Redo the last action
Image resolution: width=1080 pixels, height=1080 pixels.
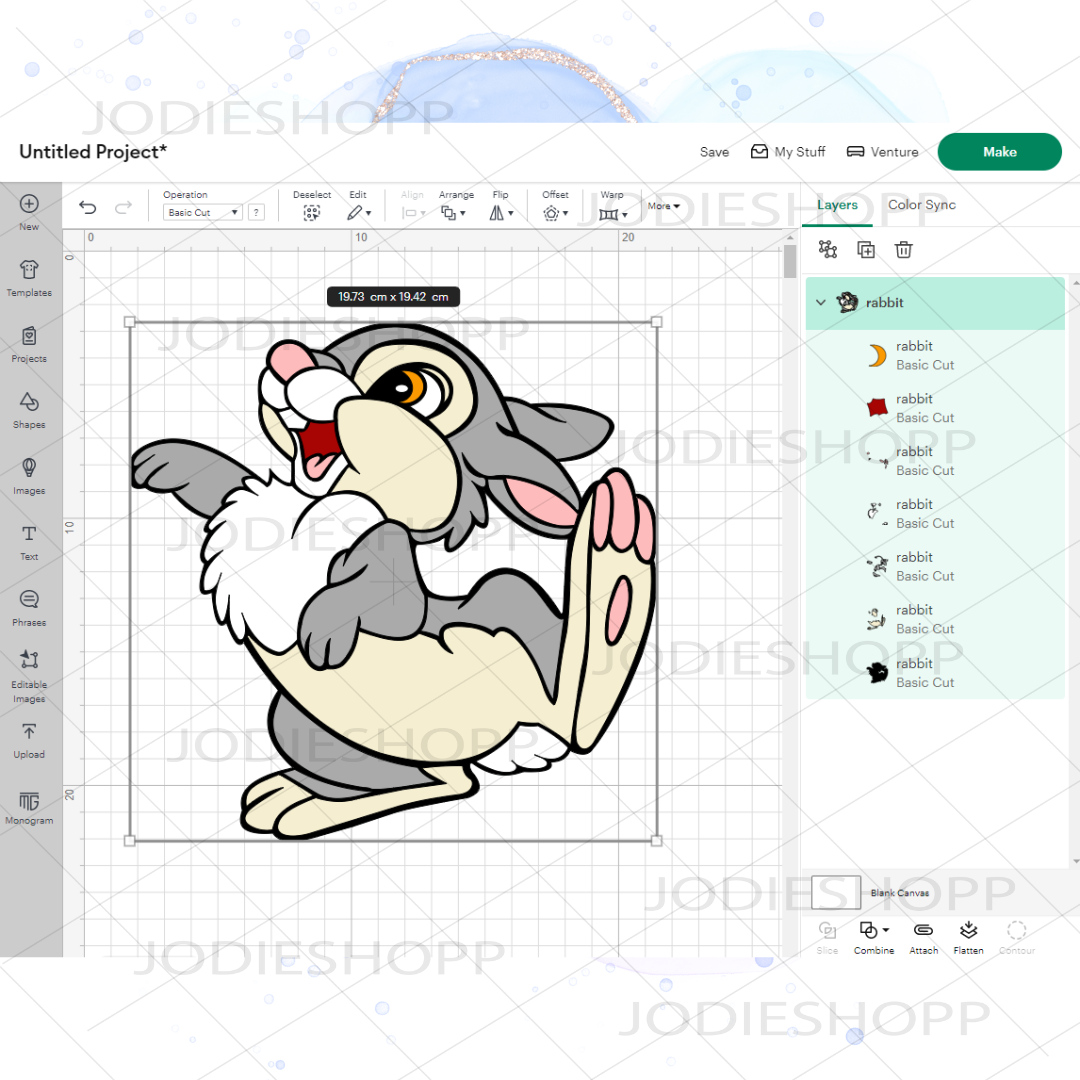[x=123, y=207]
